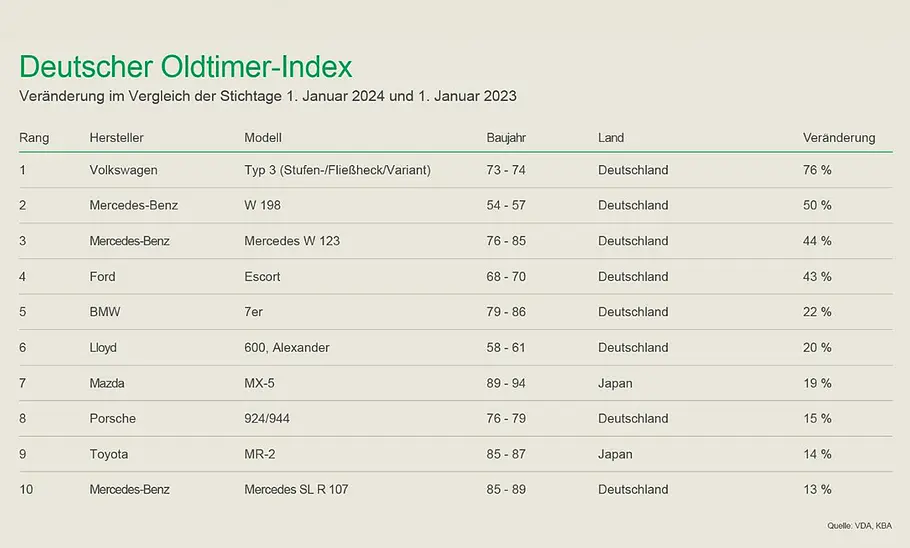This screenshot has height=548, width=910.
Task: Select the Typ 3 (Stufen-/Fließheck/Variant) model cell
Action: pyautogui.click(x=337, y=170)
